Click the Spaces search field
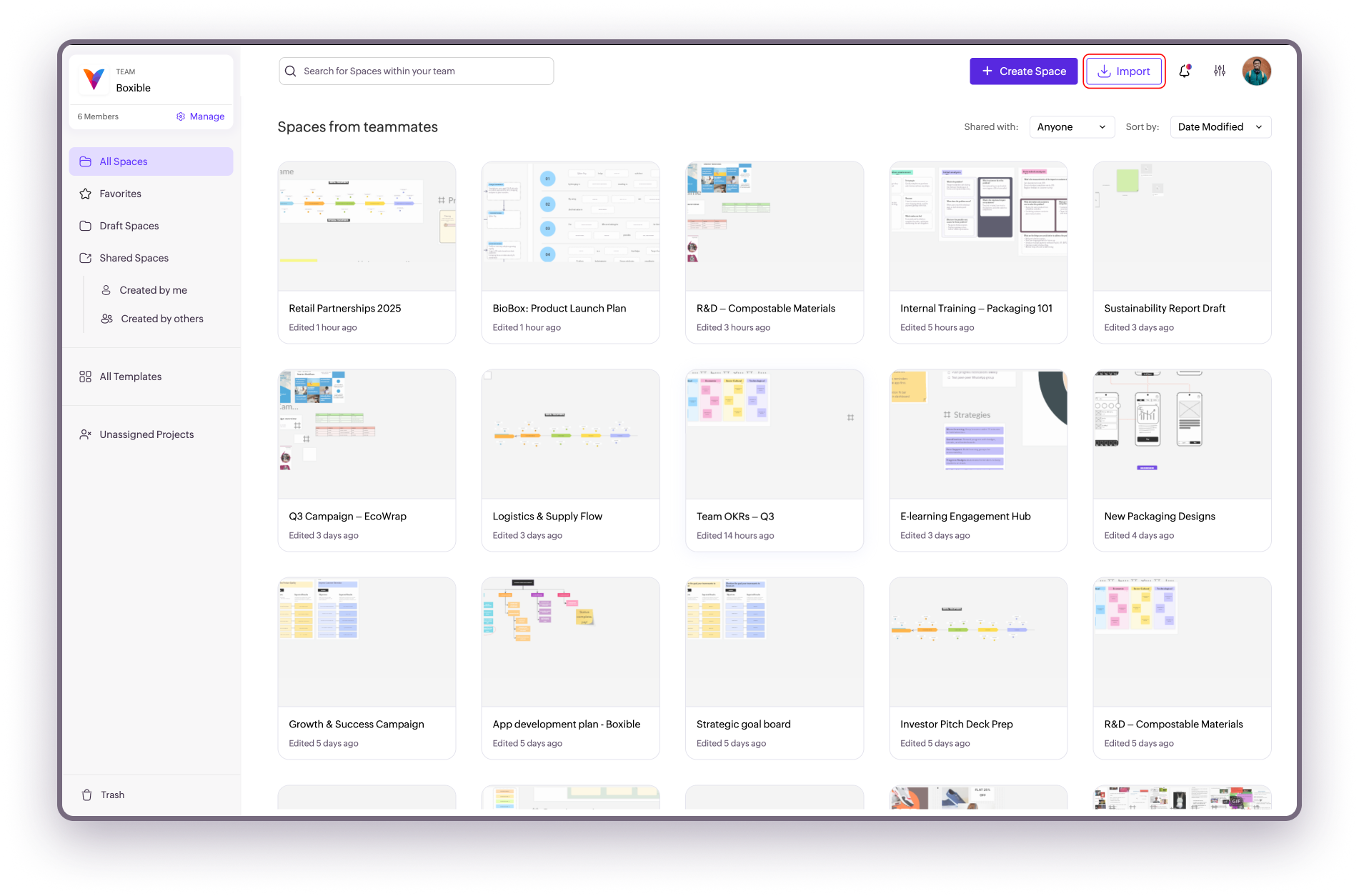Image resolution: width=1359 pixels, height=896 pixels. [417, 71]
